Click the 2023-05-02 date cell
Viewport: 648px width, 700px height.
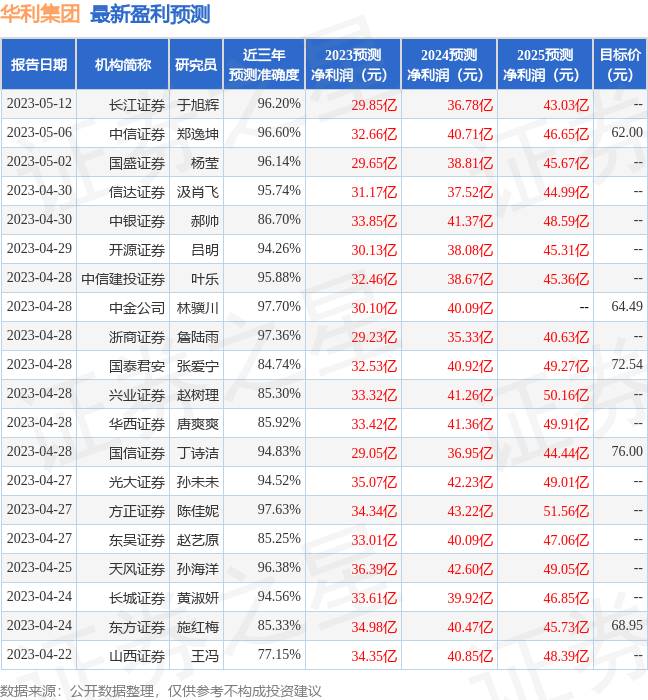click(x=39, y=162)
